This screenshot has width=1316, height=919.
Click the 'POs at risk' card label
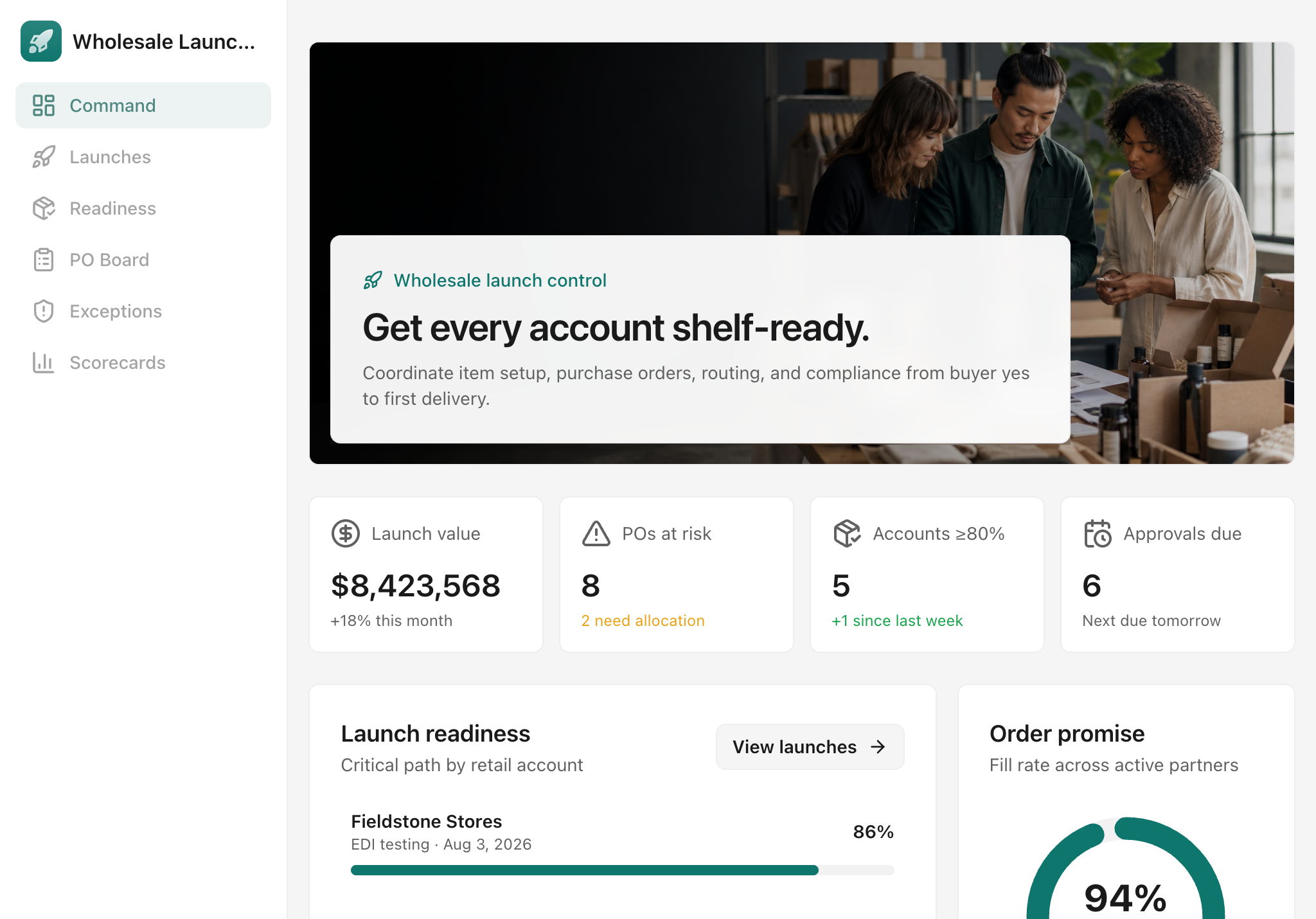666,533
